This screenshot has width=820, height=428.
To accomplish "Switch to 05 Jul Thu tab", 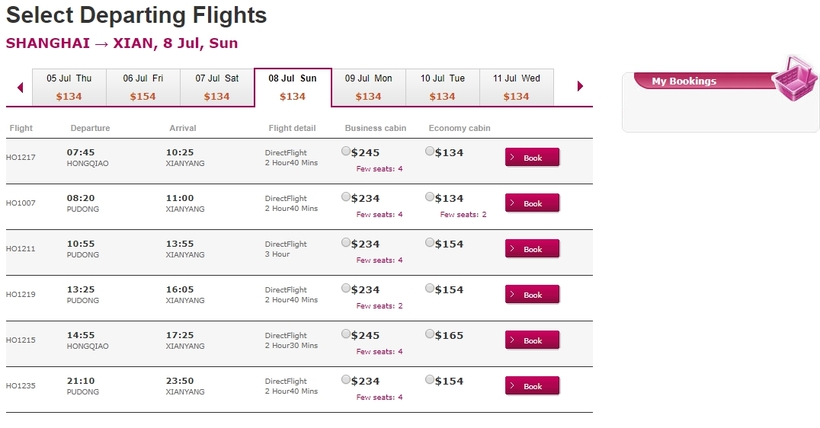I will click(69, 87).
